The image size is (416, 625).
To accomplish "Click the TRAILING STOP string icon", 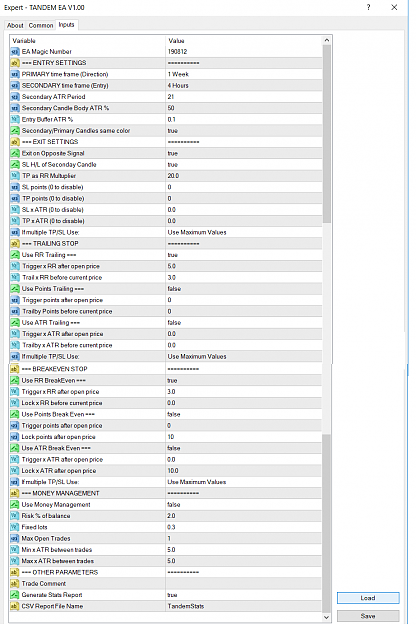I will [15, 244].
